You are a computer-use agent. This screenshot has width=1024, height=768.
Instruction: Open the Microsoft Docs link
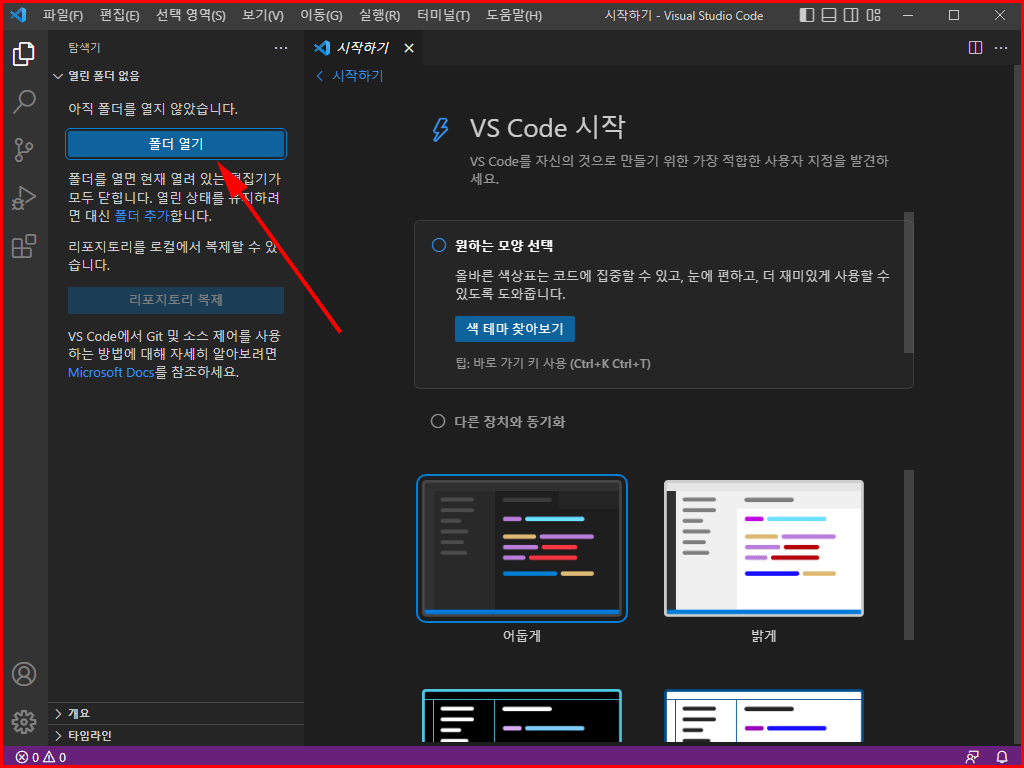coord(111,372)
